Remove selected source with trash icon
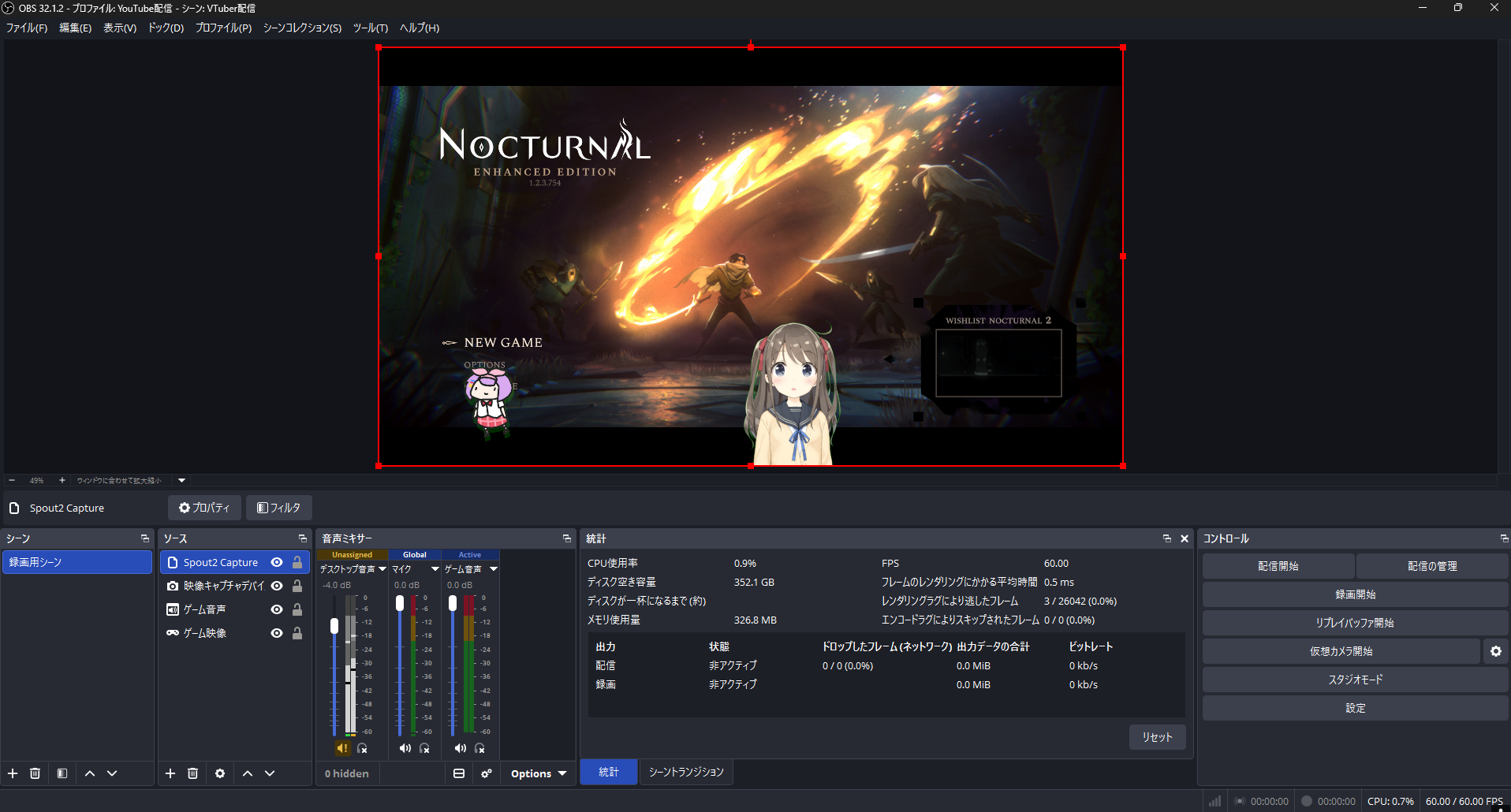Image resolution: width=1511 pixels, height=812 pixels. (192, 773)
